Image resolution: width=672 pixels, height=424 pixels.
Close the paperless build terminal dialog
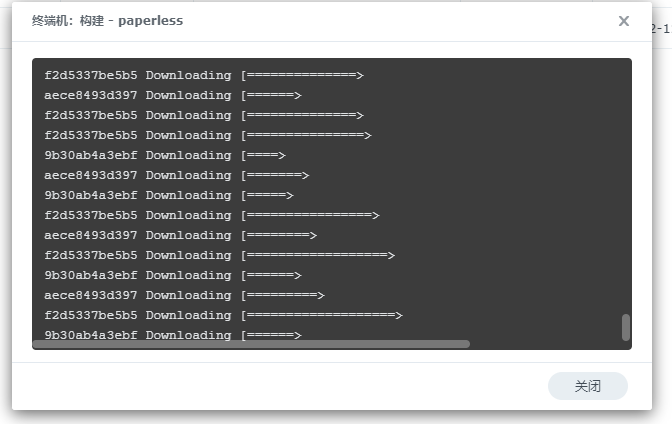pyautogui.click(x=624, y=21)
